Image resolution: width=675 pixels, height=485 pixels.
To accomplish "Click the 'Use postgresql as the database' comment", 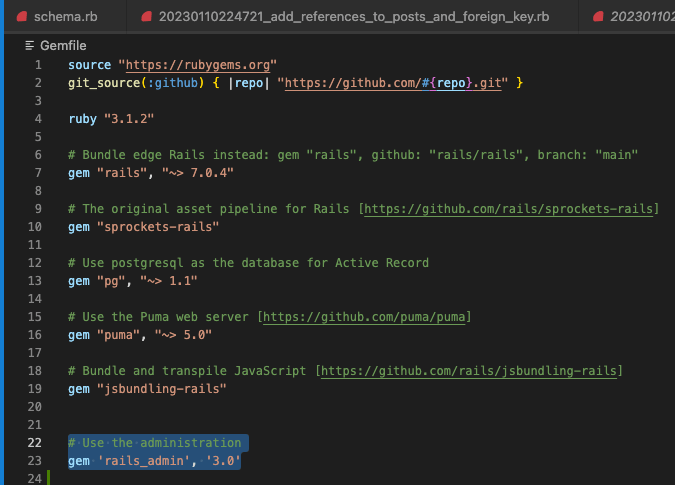I will coord(248,263).
